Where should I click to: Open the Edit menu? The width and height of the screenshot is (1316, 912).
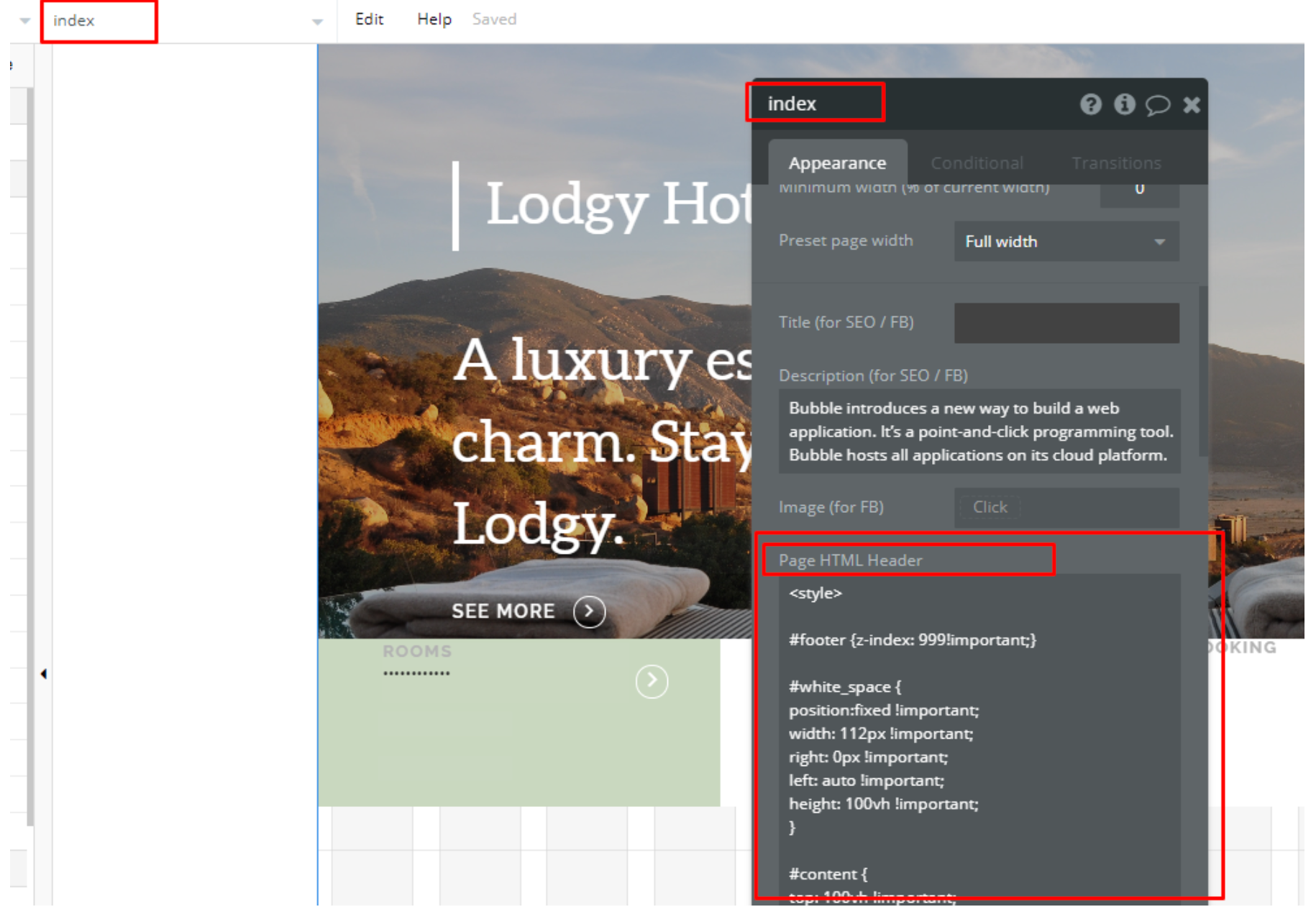tap(369, 19)
